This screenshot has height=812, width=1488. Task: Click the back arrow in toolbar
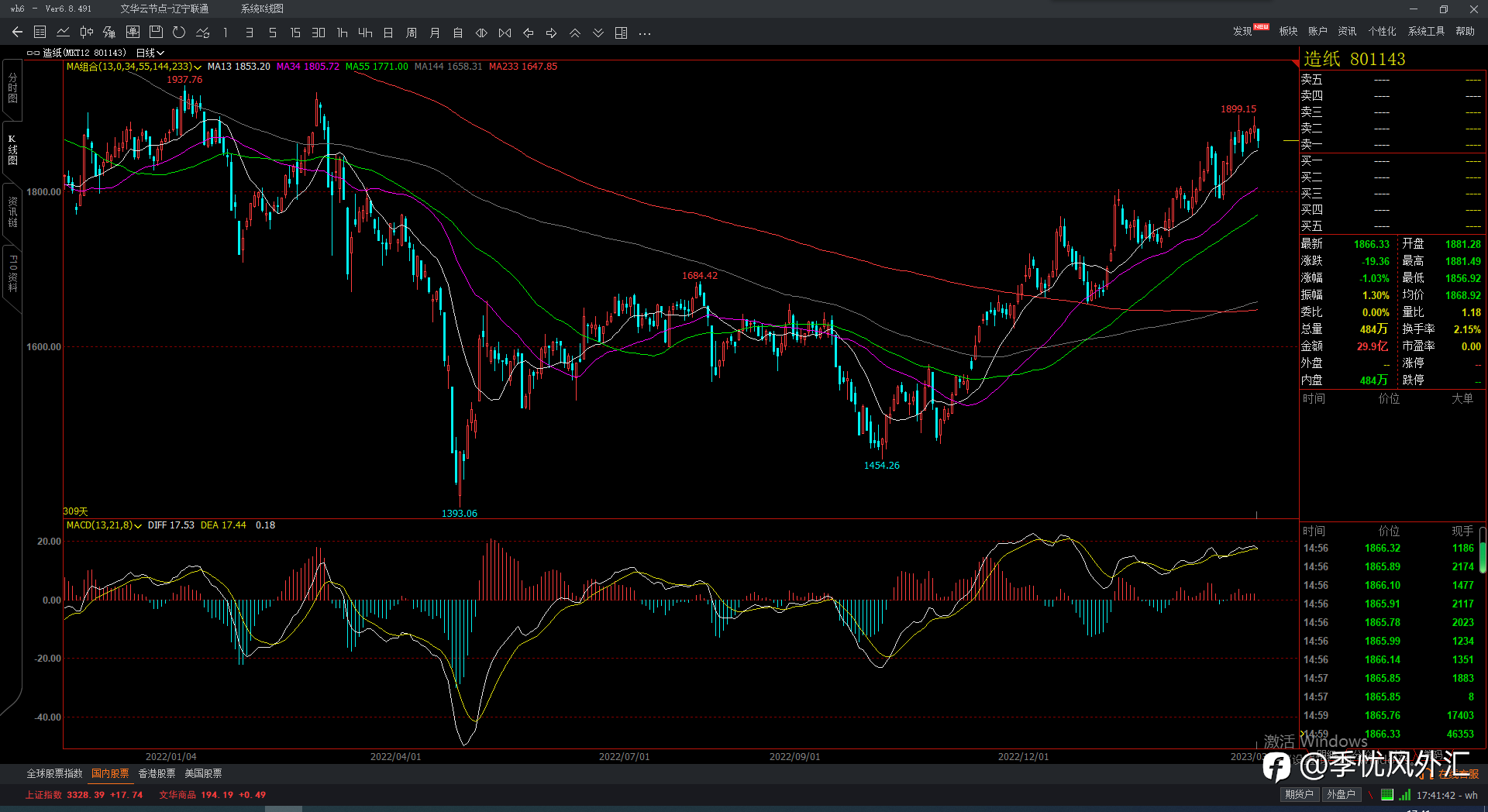pos(17,33)
